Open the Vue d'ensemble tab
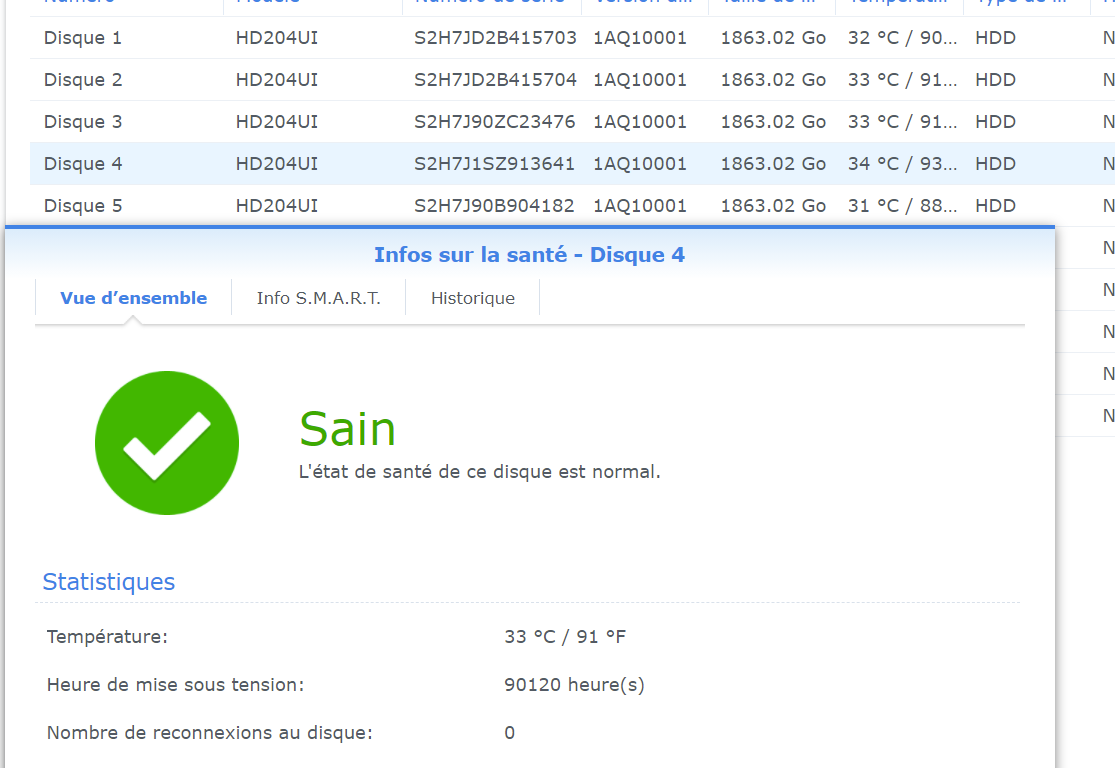The height and width of the screenshot is (768, 1115). click(134, 297)
